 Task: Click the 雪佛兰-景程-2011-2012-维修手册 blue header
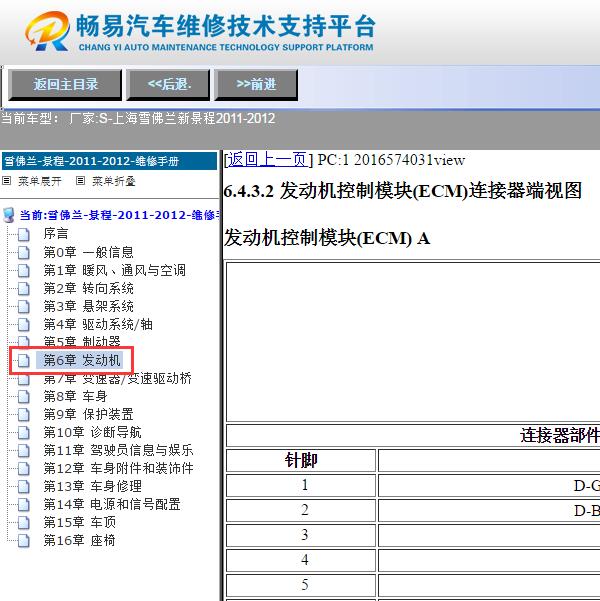point(110,161)
